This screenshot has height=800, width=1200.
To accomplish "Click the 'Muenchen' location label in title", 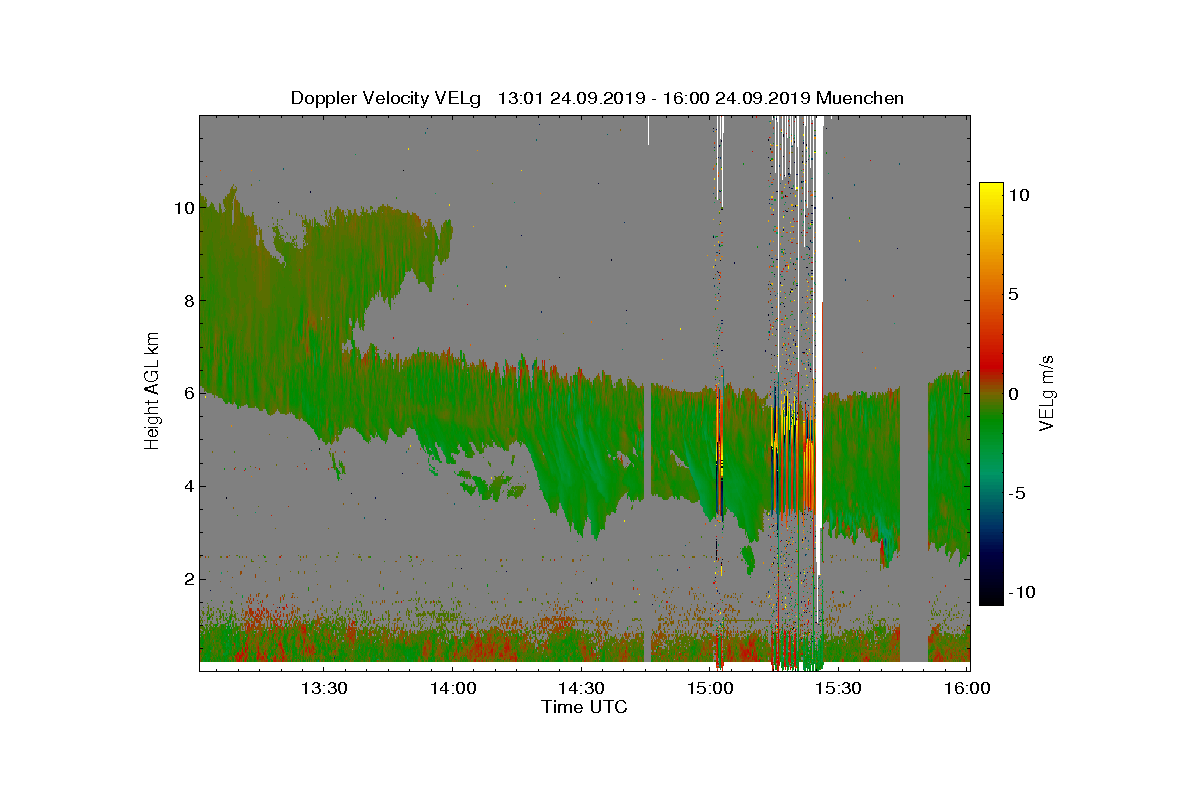I will [860, 98].
